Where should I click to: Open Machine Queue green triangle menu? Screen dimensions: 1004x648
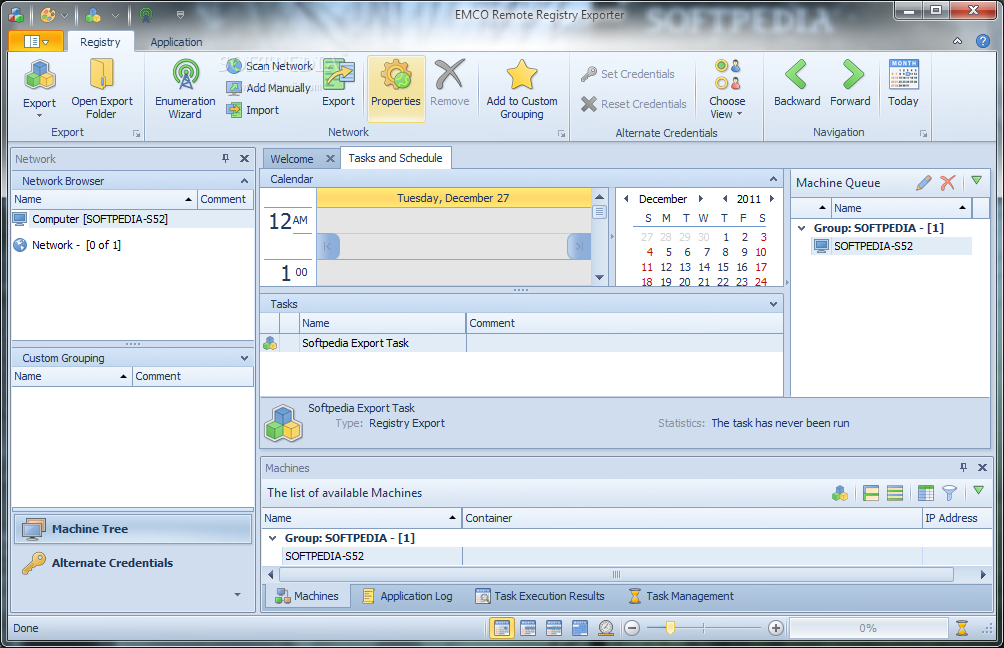point(976,181)
